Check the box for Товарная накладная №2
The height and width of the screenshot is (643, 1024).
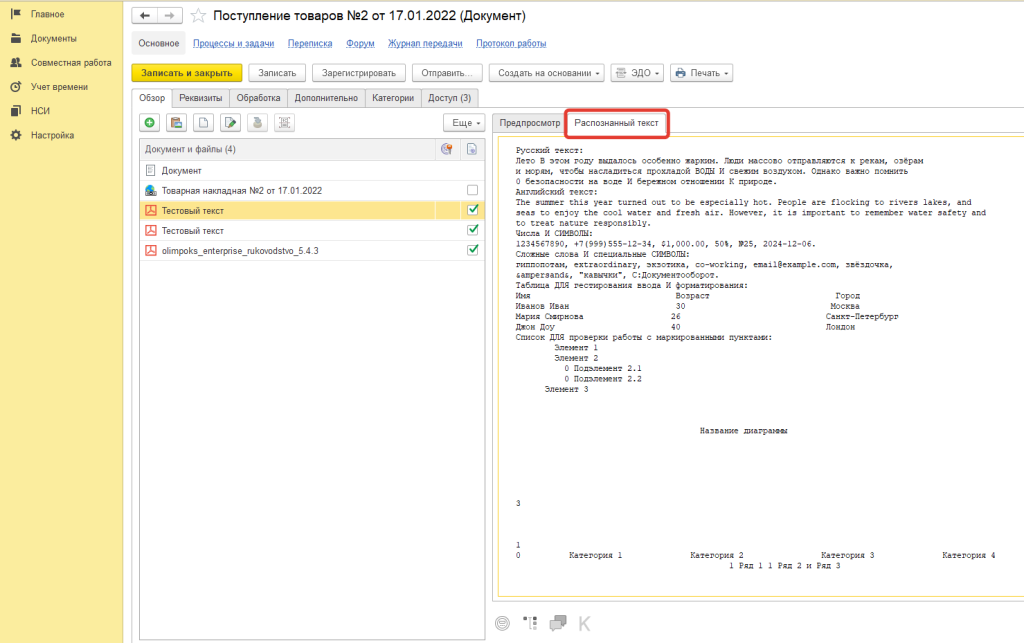472,190
